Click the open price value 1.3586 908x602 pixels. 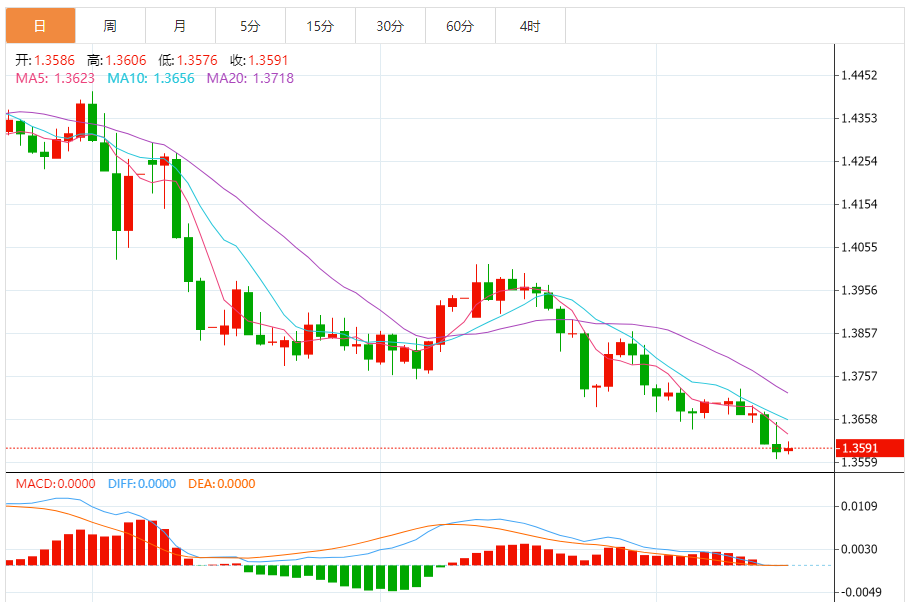[54, 60]
